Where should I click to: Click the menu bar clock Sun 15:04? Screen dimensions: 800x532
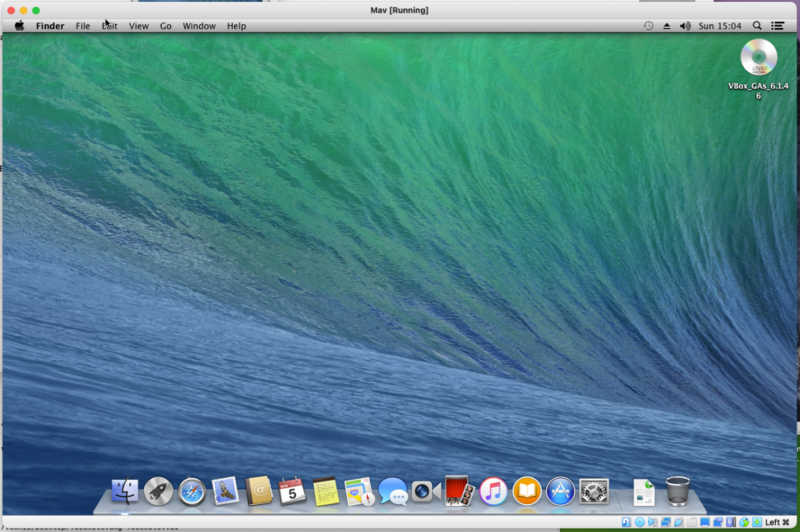click(719, 26)
